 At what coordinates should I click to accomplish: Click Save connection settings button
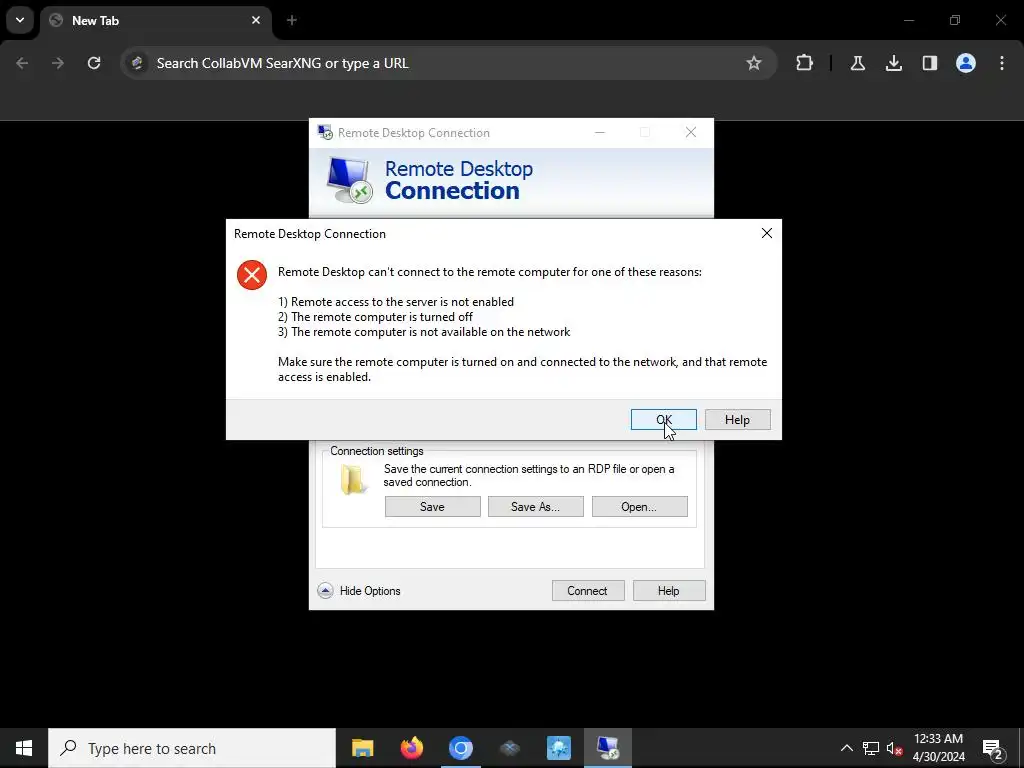pyautogui.click(x=432, y=506)
